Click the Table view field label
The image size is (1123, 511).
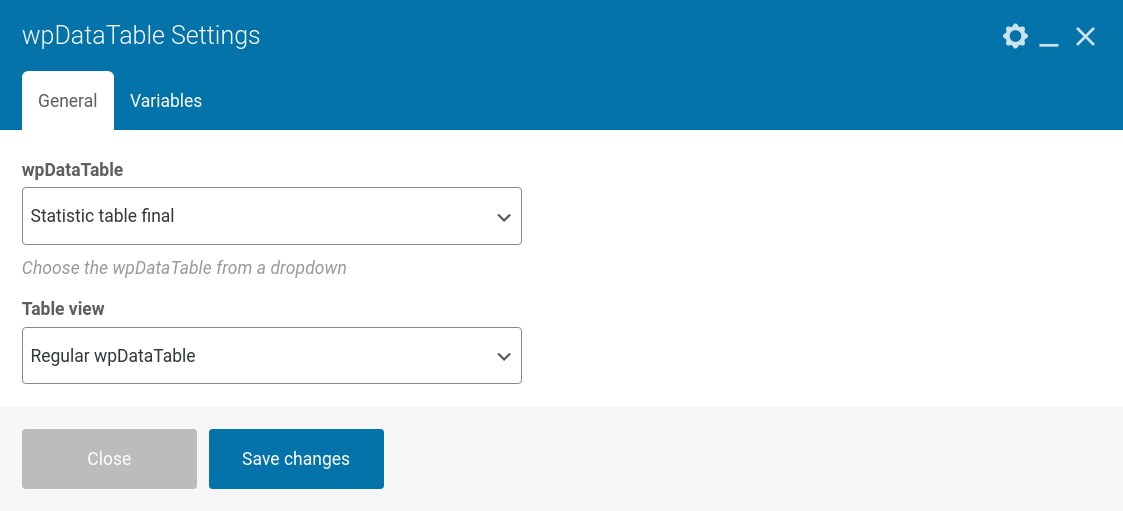tap(63, 309)
